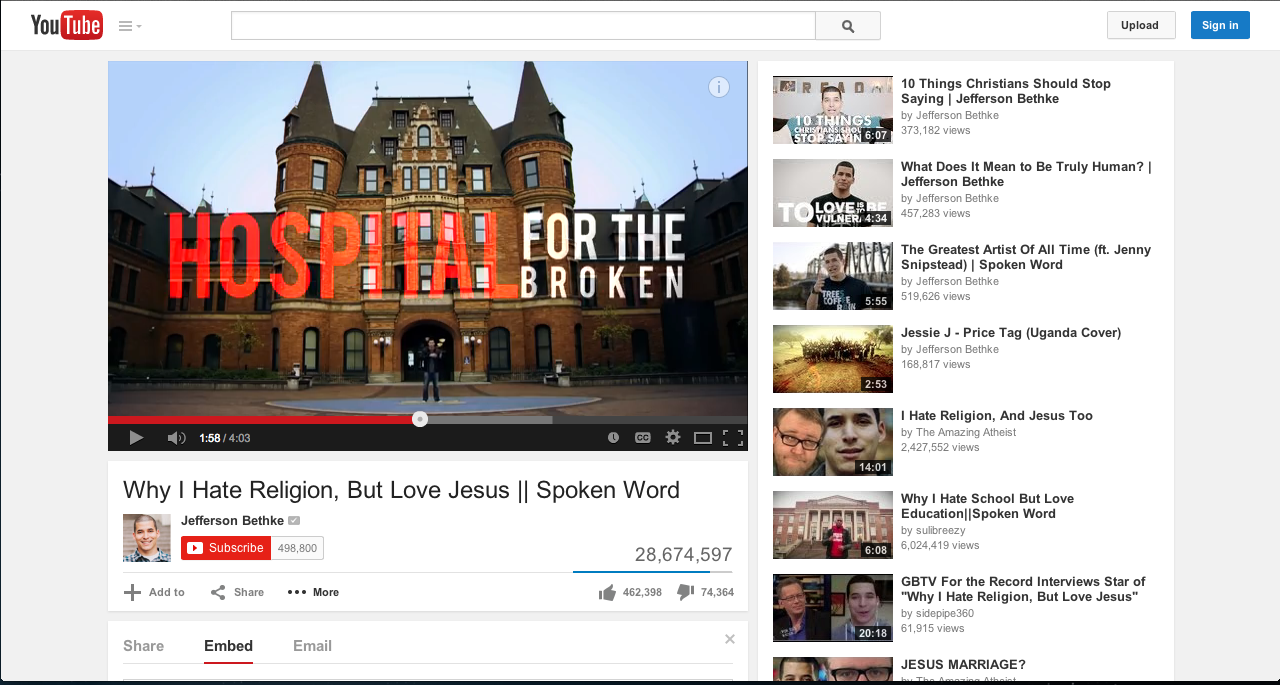
Task: Open The Greatest Artist Of All Time thumbnail
Action: coord(832,276)
